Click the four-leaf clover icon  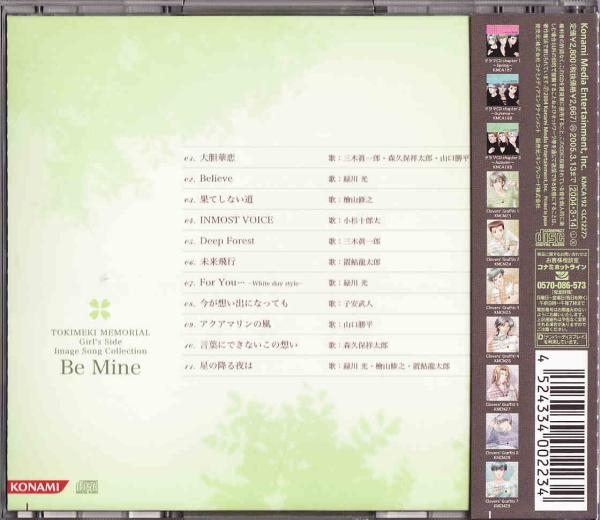tap(99, 309)
